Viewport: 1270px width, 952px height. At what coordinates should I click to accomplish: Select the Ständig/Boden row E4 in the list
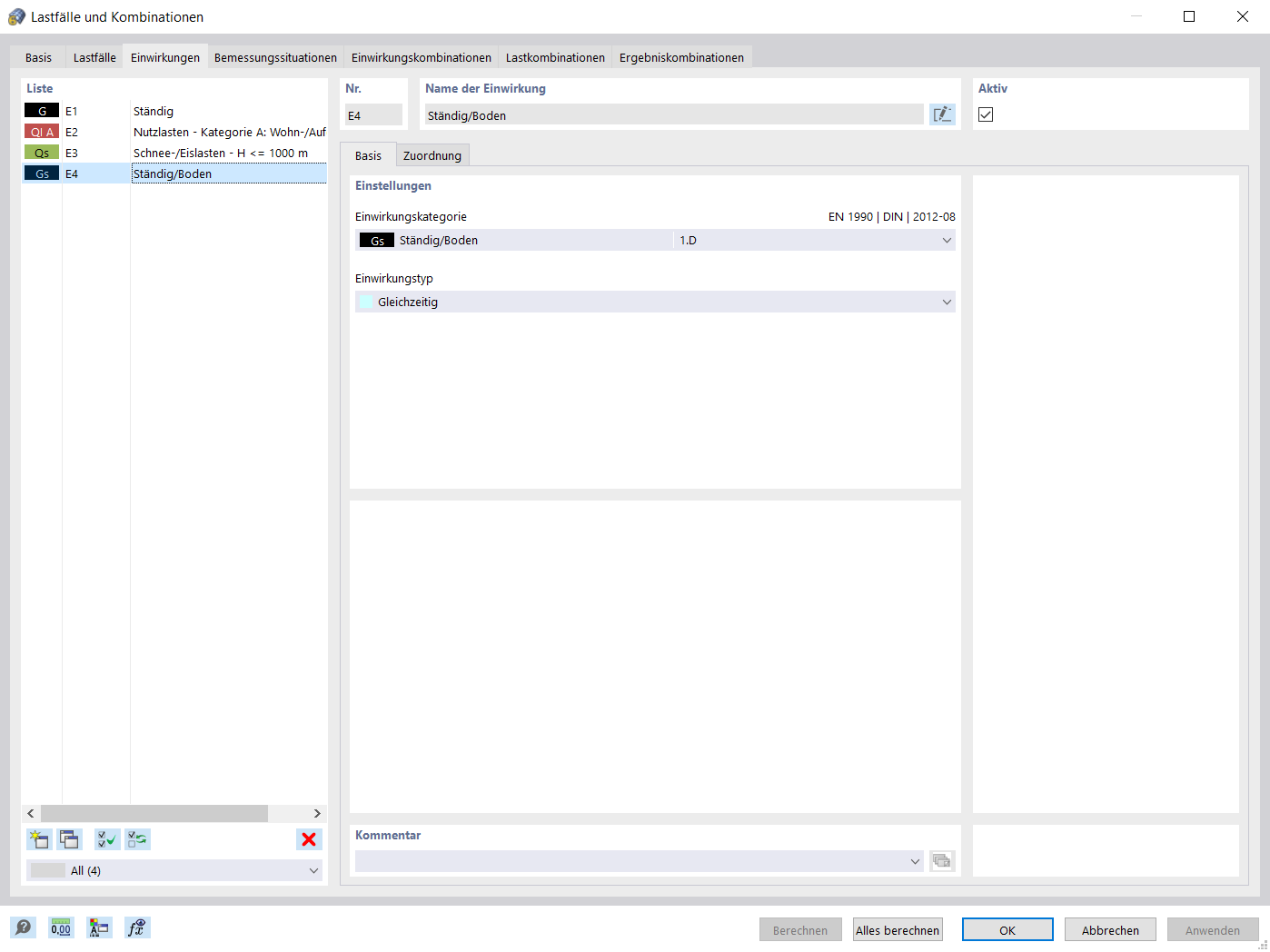[174, 174]
